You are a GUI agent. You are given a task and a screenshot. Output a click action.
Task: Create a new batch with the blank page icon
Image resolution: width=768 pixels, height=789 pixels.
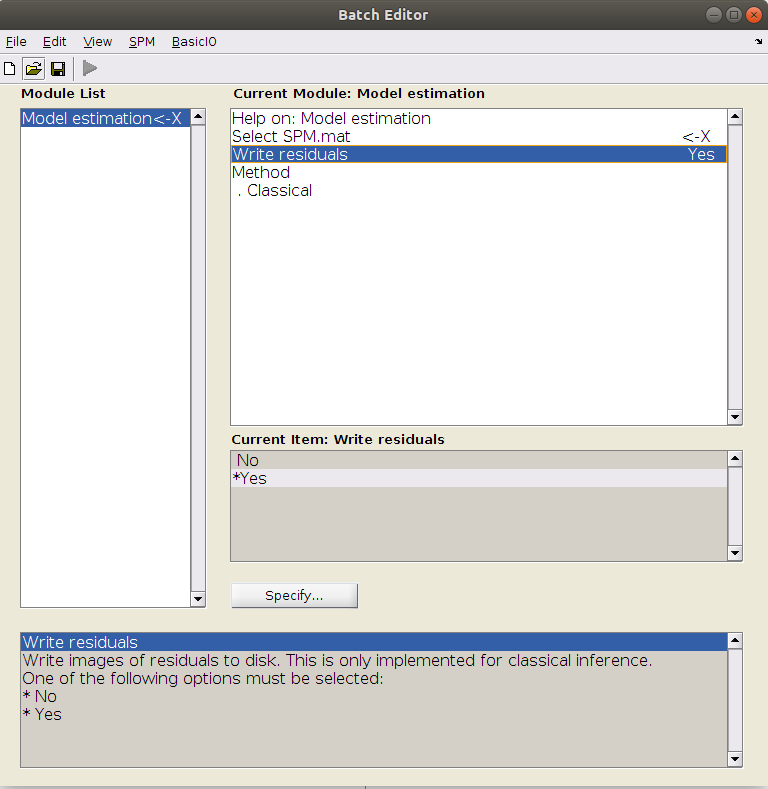(10, 68)
